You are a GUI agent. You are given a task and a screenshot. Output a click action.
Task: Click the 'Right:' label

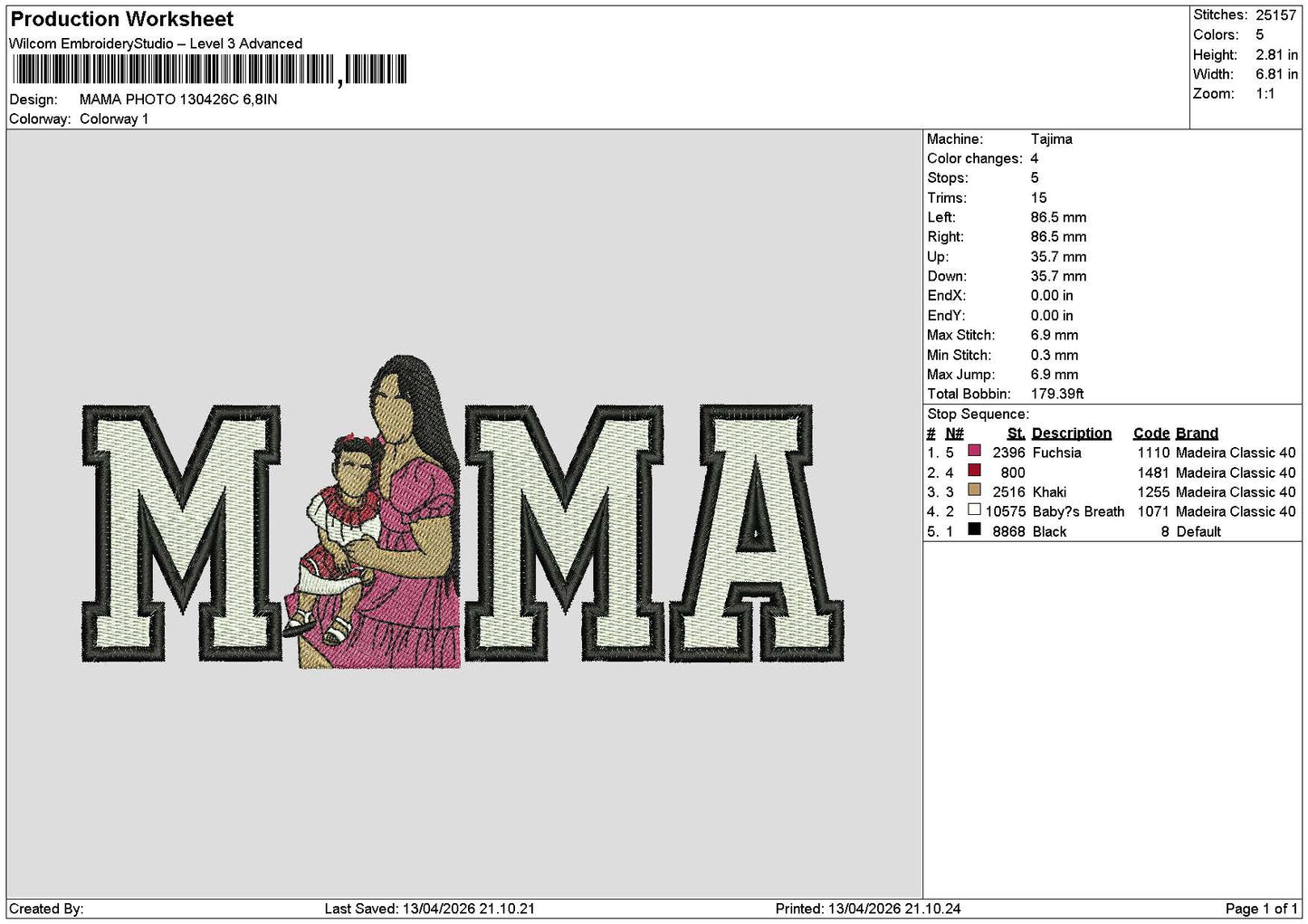pyautogui.click(x=943, y=237)
